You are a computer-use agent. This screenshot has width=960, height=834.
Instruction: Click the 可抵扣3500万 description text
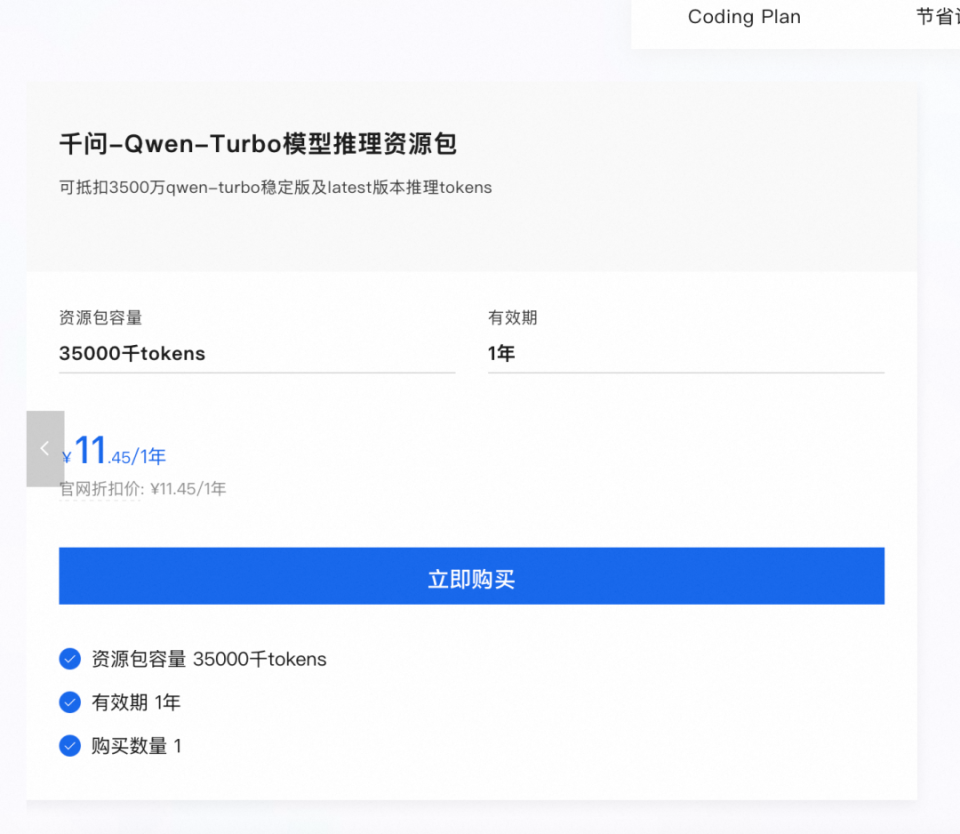pyautogui.click(x=274, y=187)
